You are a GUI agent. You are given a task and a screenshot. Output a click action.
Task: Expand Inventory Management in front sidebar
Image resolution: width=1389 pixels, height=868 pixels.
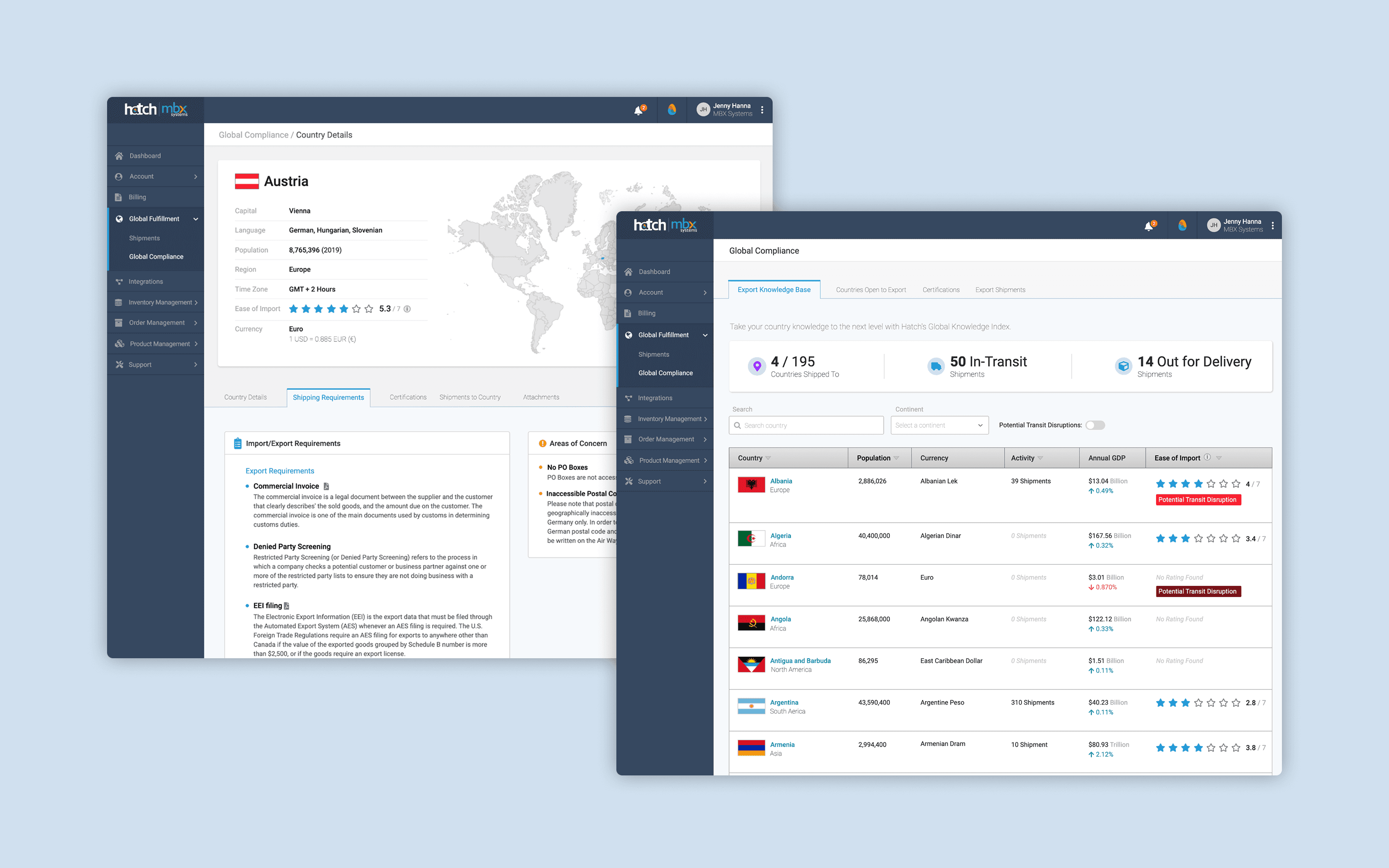point(669,419)
